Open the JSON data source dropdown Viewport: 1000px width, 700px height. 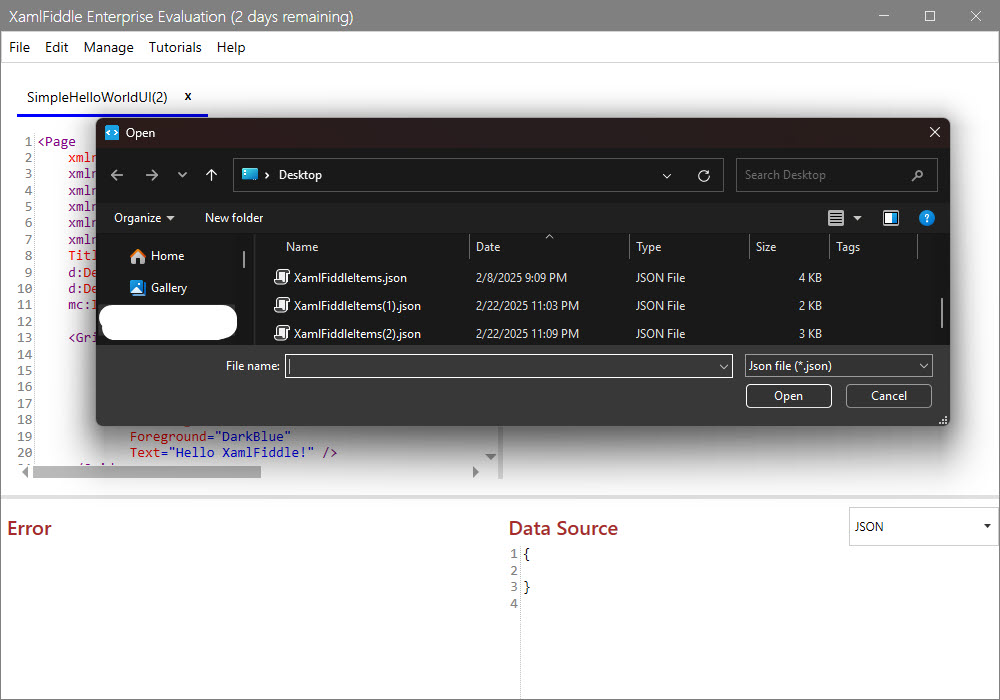(x=923, y=527)
